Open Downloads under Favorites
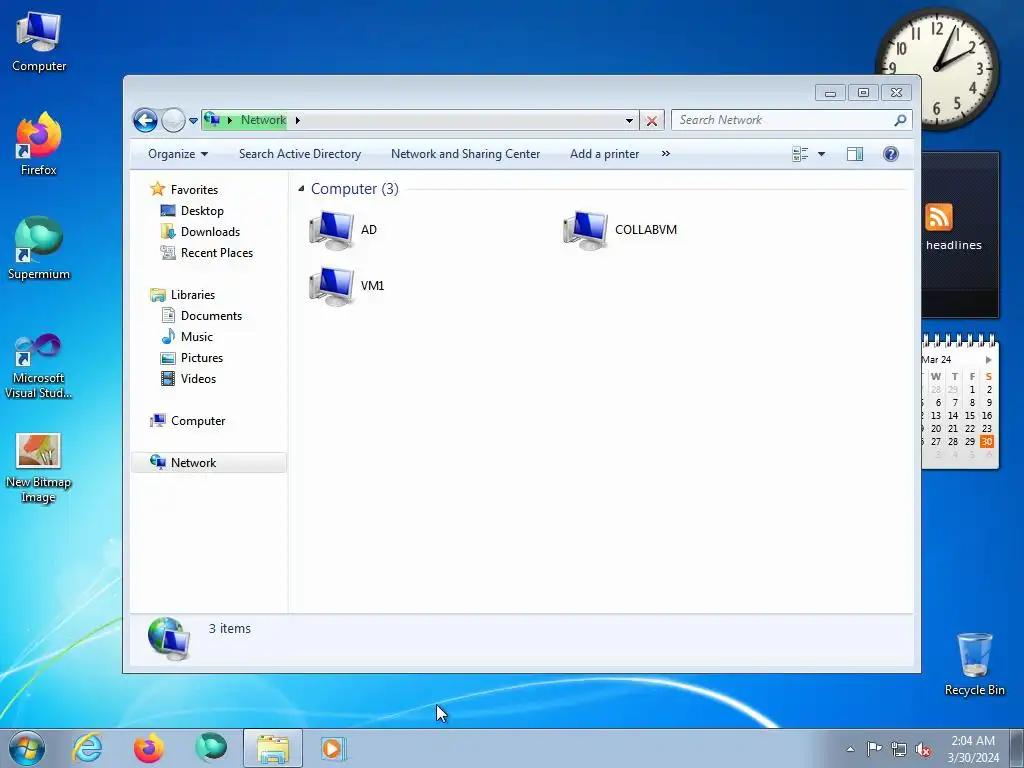Screen dimensions: 1024x768 [x=210, y=232]
